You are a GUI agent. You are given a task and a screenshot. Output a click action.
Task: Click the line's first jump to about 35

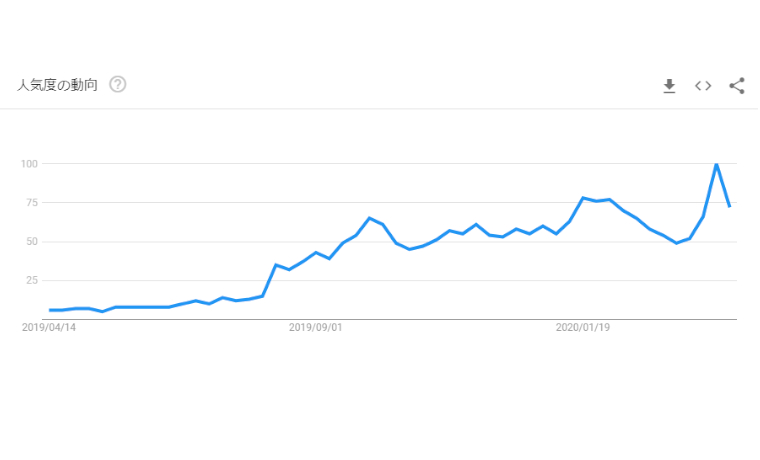coord(276,265)
